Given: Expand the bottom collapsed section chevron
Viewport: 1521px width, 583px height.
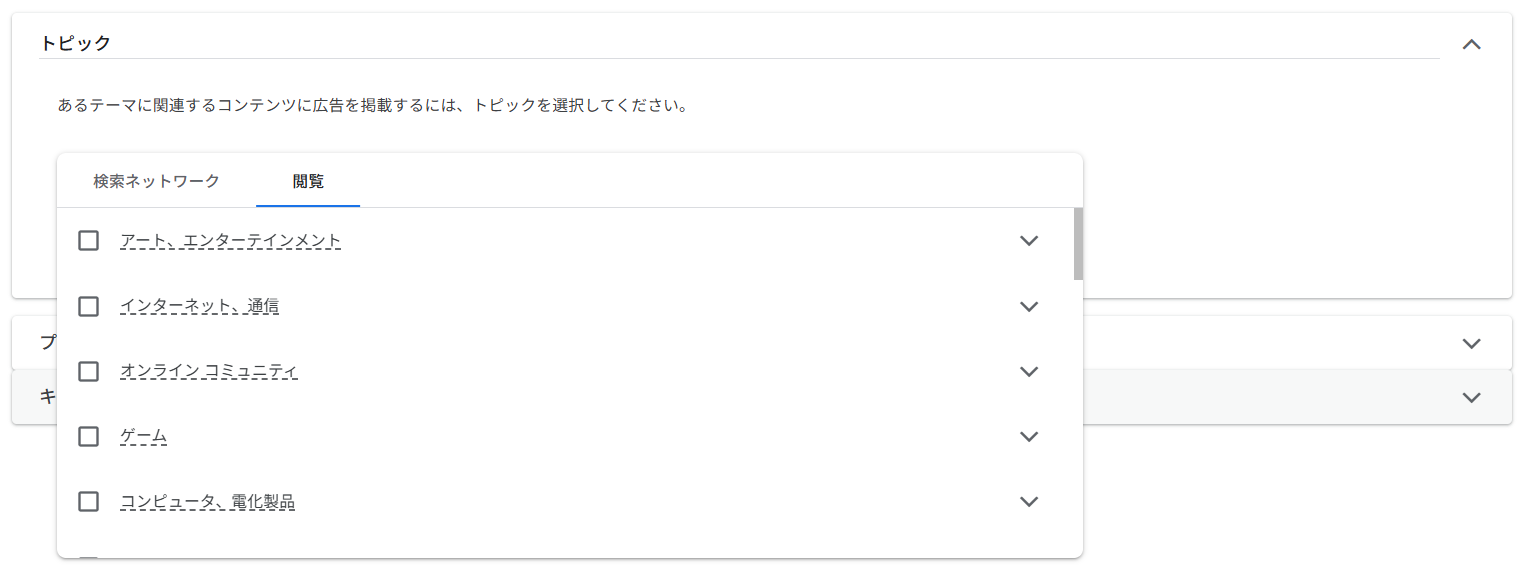Looking at the screenshot, I should point(1471,397).
